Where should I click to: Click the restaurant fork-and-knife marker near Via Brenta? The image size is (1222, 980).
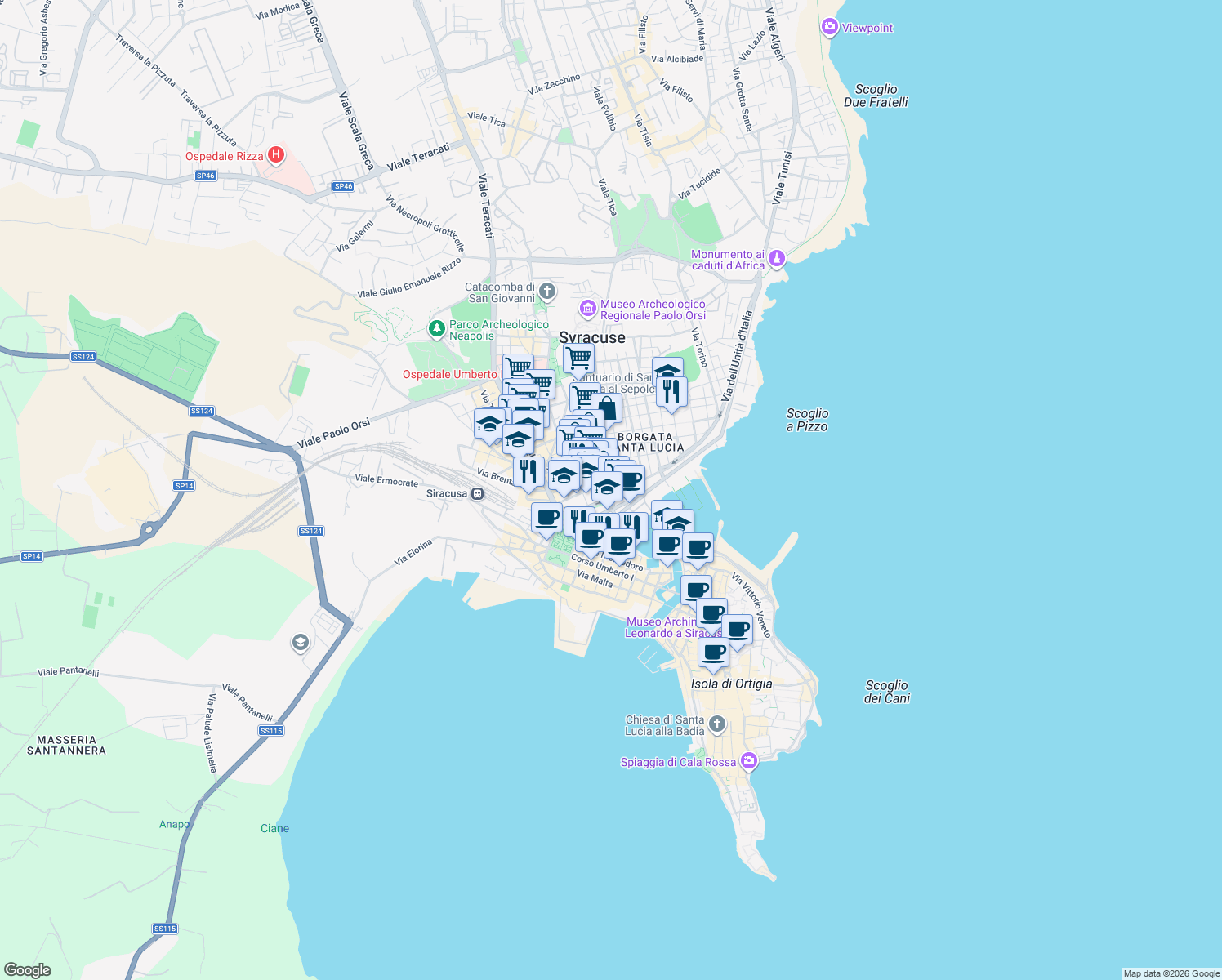(528, 472)
